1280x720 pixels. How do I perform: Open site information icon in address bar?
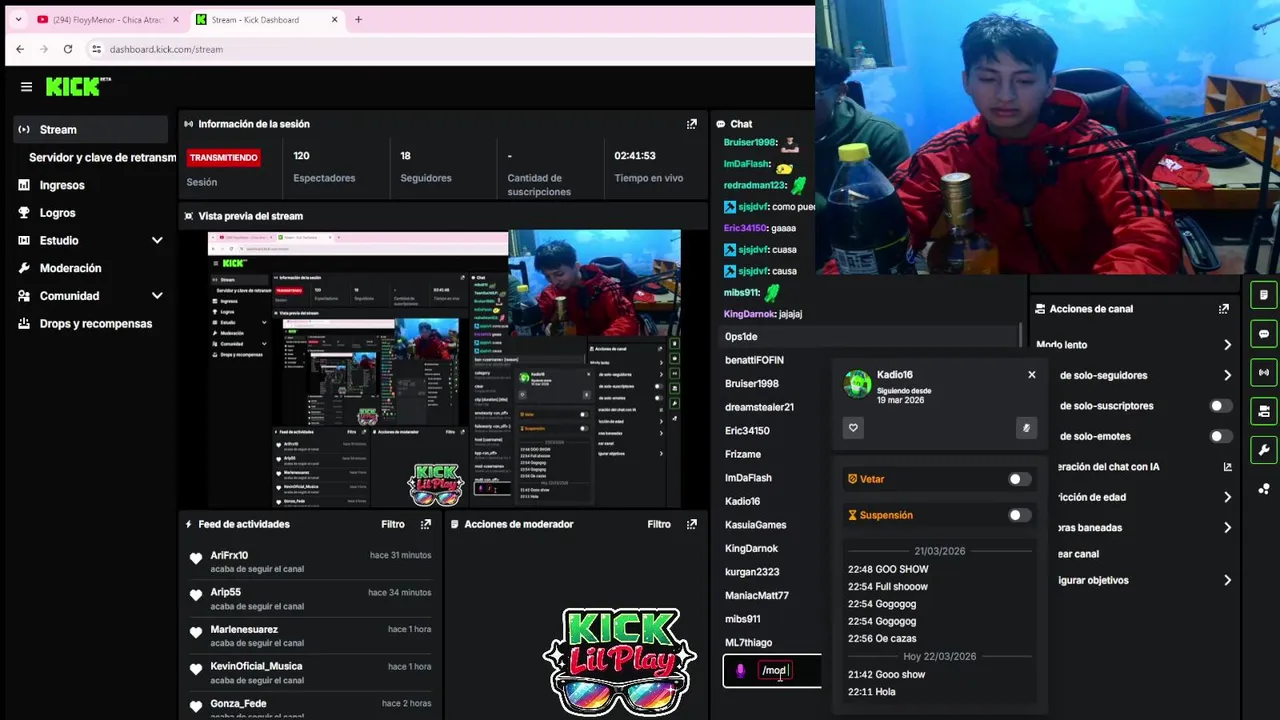[x=96, y=49]
